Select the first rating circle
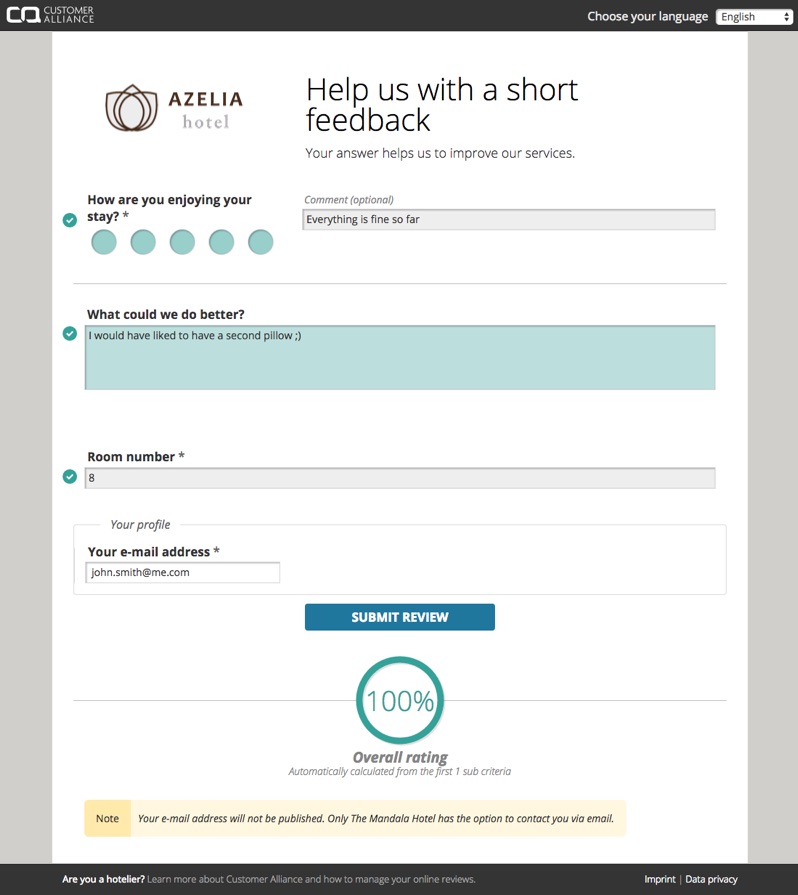This screenshot has width=798, height=895. [104, 242]
